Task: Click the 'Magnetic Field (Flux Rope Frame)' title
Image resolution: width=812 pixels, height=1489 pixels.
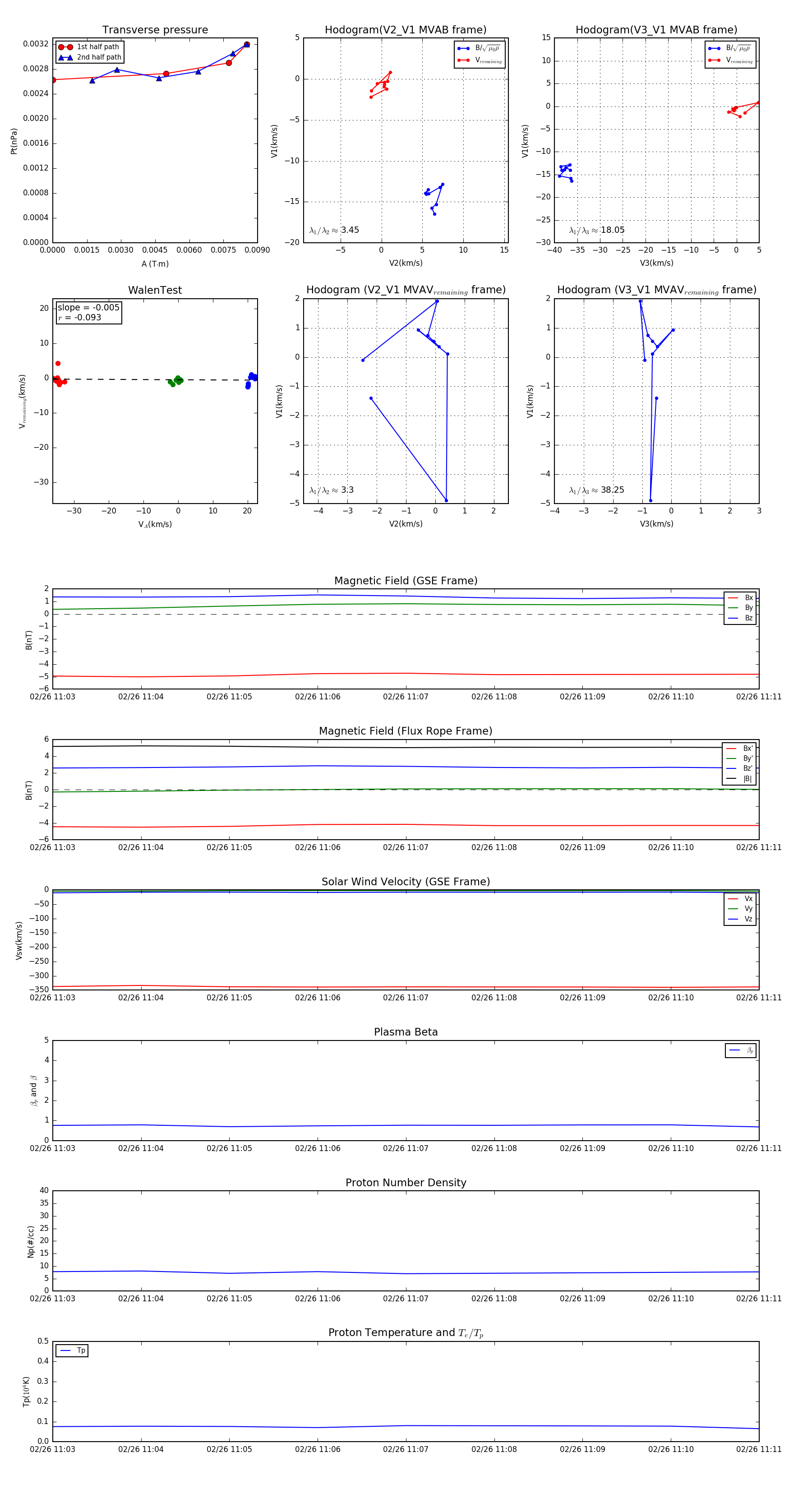Action: [406, 731]
